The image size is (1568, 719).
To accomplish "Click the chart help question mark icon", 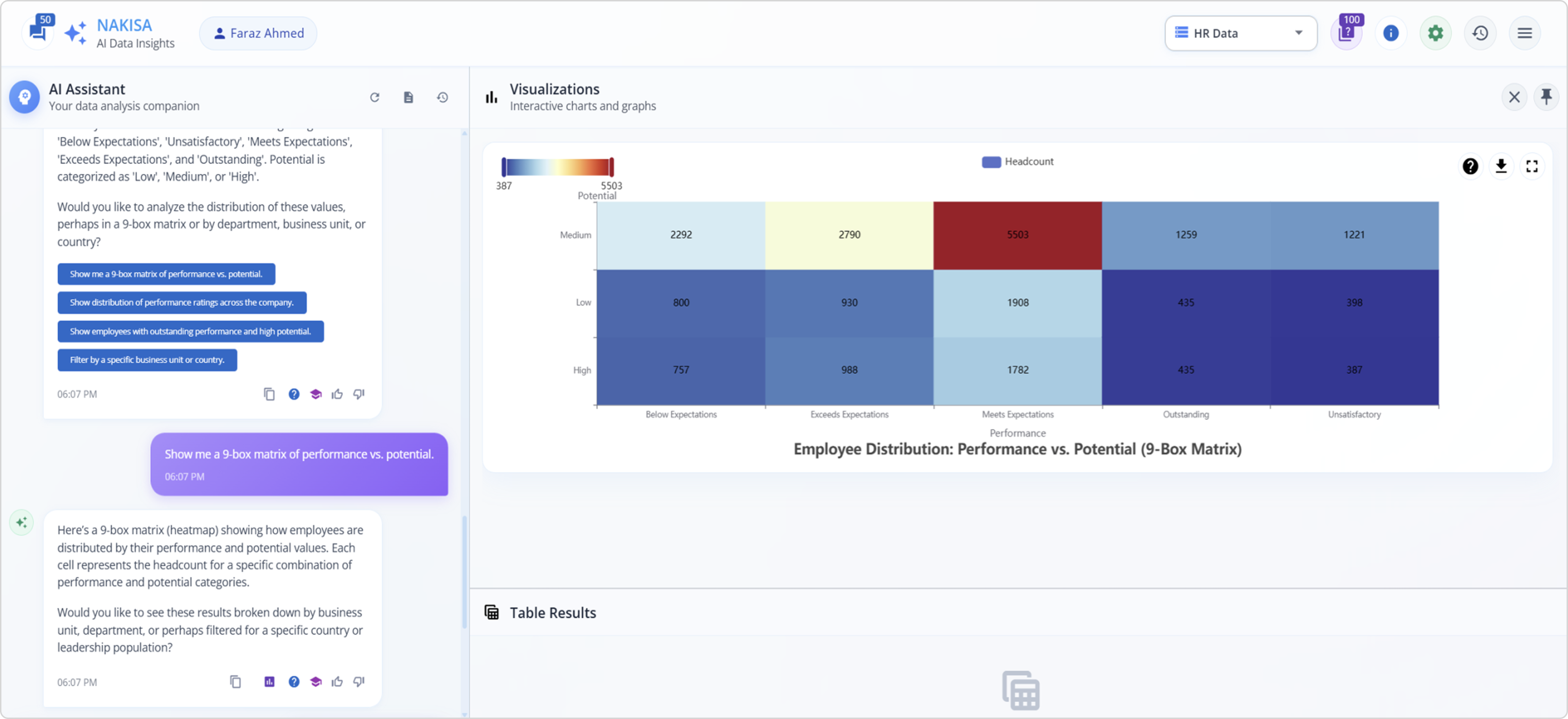I will [x=1470, y=166].
